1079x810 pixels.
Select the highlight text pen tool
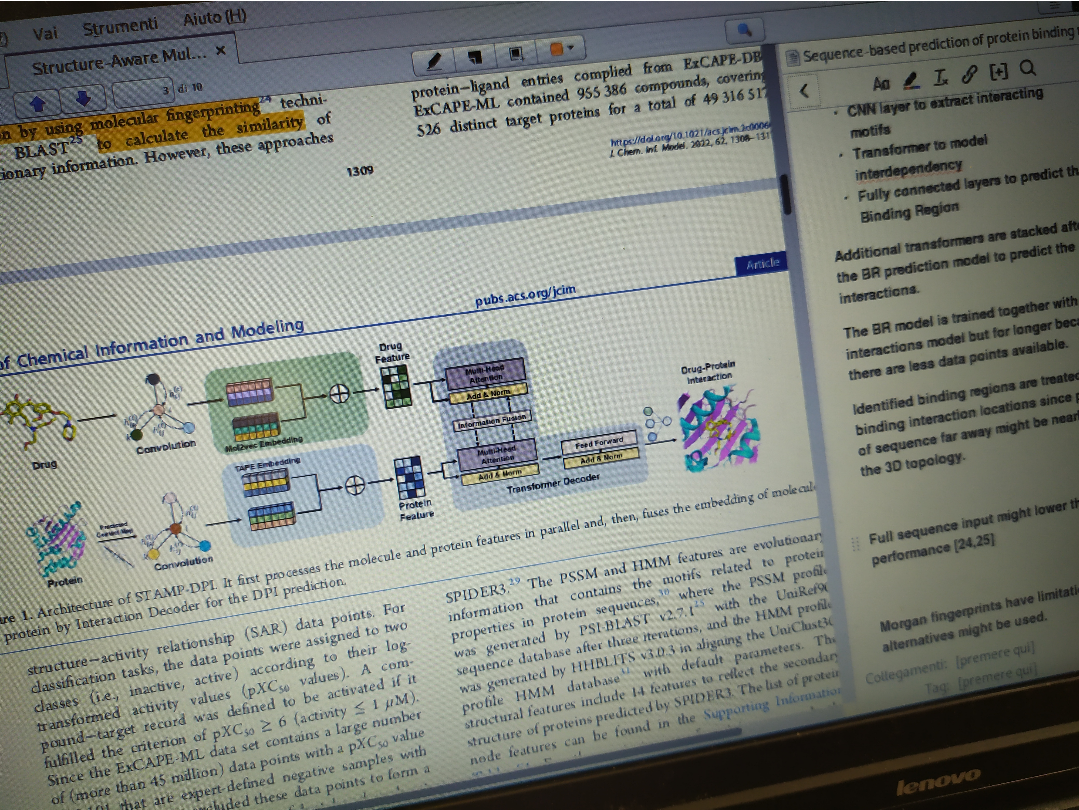point(433,61)
